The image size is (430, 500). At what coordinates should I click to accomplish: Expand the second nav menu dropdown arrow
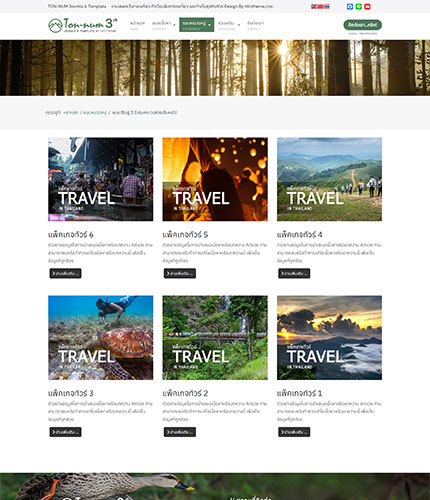coord(174,25)
